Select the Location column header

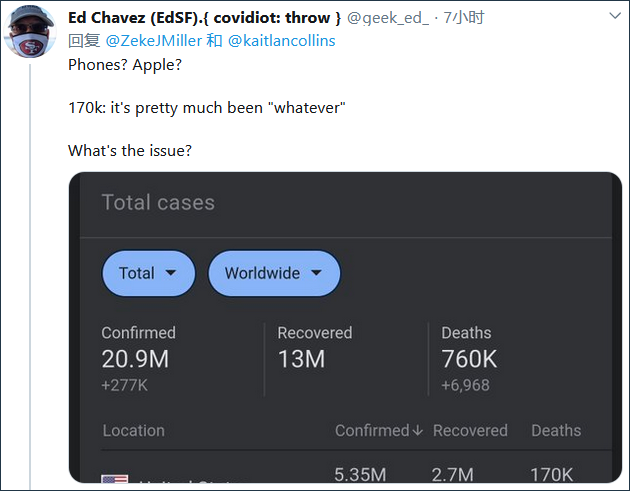point(133,431)
